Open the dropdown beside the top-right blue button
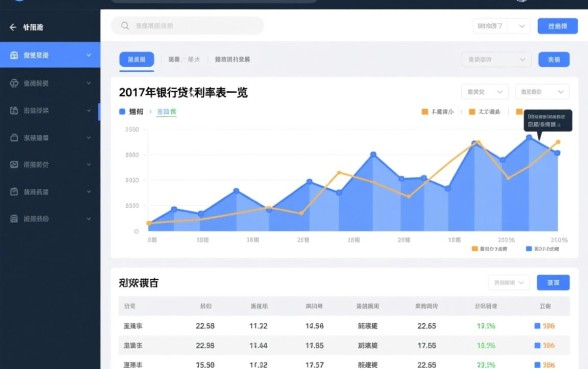The height and width of the screenshot is (369, 588). click(501, 26)
